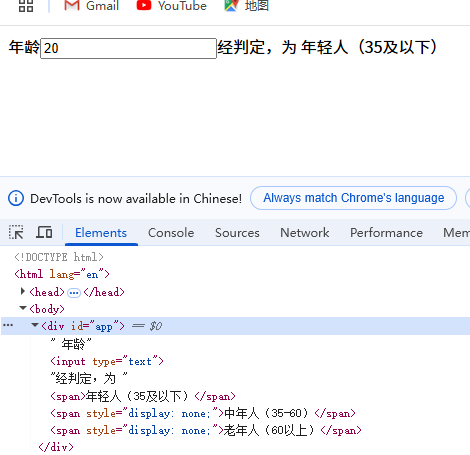Screen dimensions: 470x455
Task: Click the page text 年轻人（35及以下）
Action: tap(369, 47)
